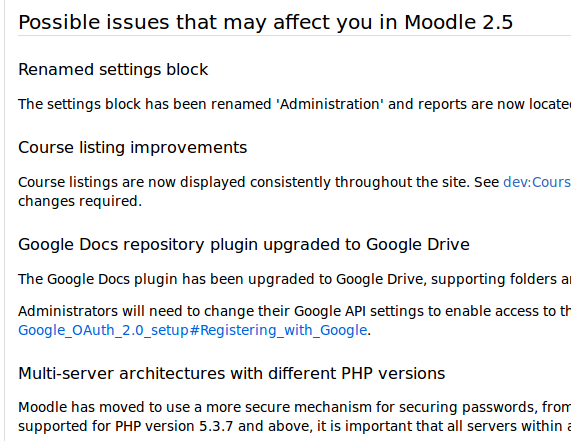Image resolution: width=571 pixels, height=441 pixels.
Task: Click the line starting 'supported for PHP version'
Action: [x=295, y=426]
